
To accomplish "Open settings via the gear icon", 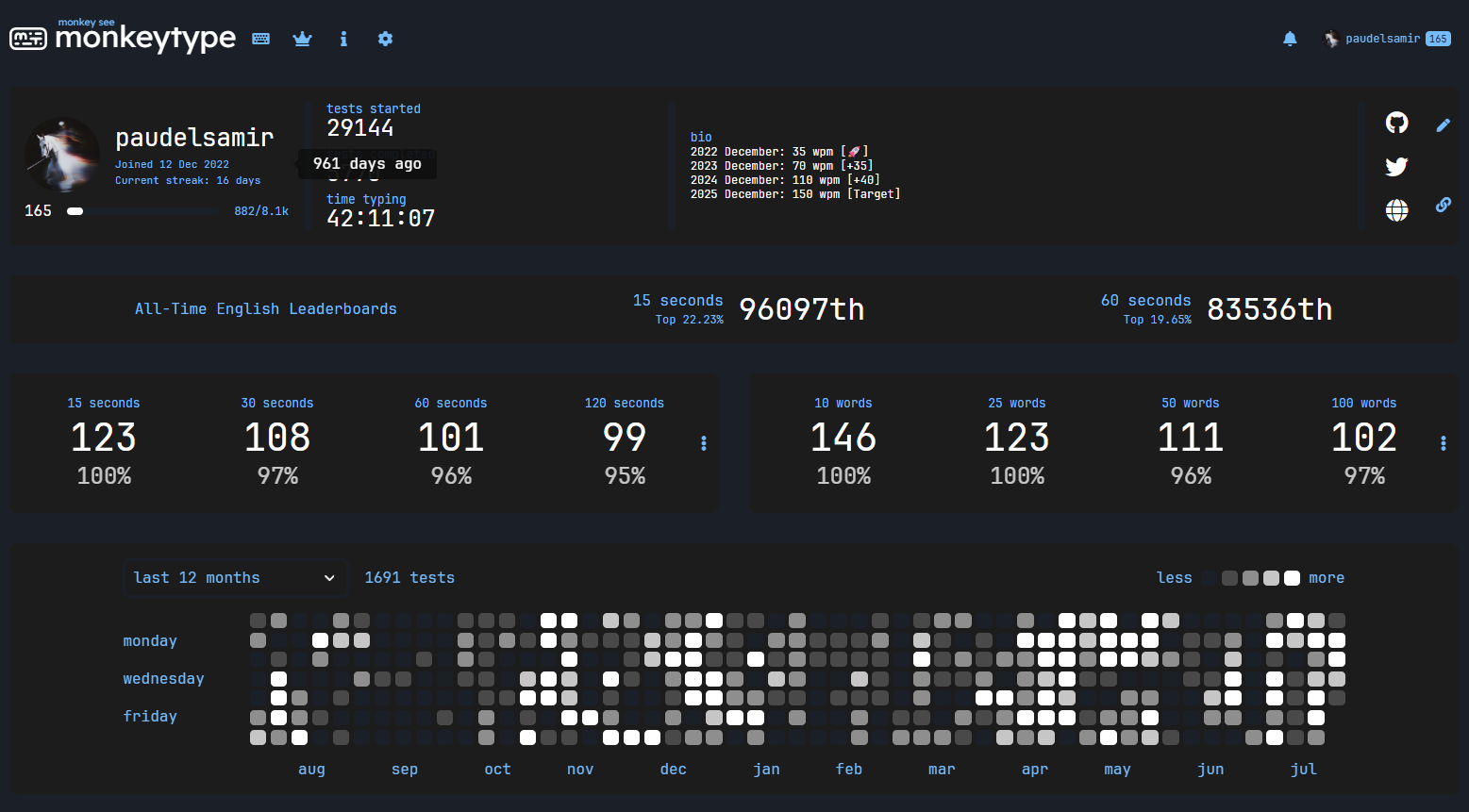I will (385, 39).
